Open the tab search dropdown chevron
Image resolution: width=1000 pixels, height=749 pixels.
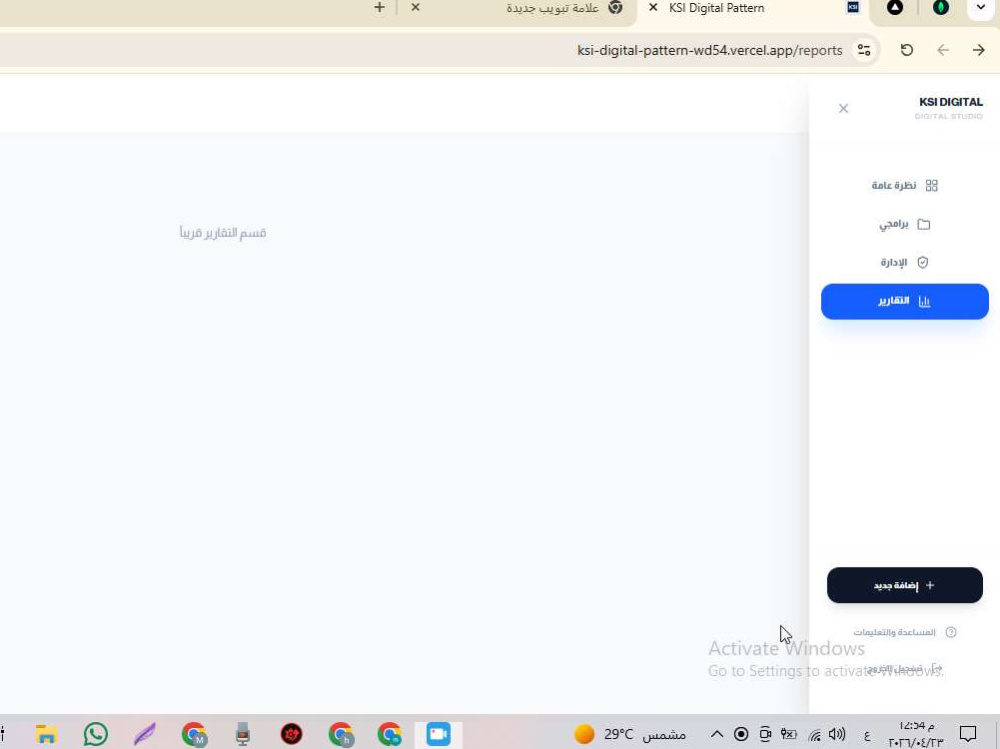coord(980,8)
